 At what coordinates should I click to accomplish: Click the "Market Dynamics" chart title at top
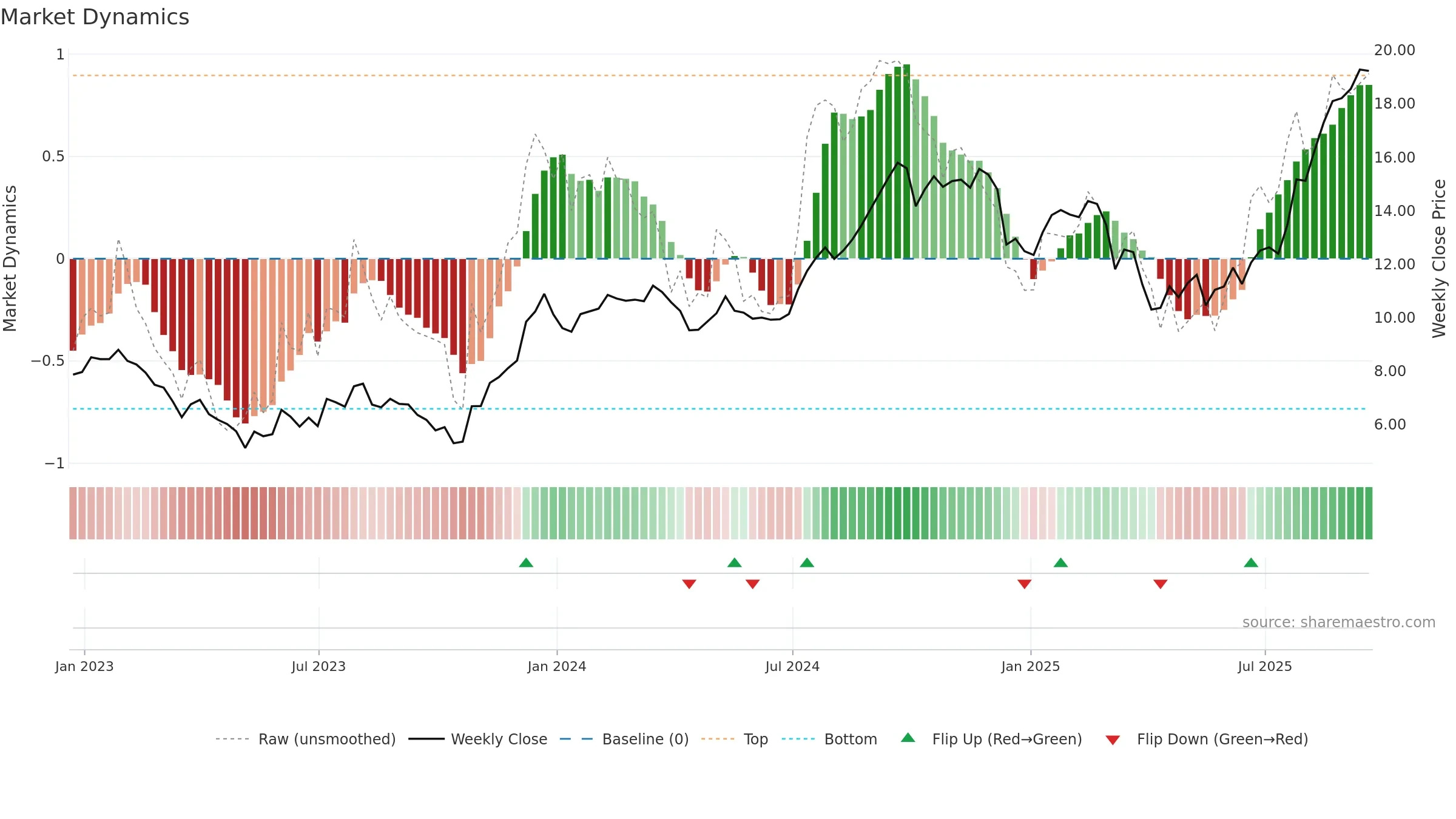[95, 17]
